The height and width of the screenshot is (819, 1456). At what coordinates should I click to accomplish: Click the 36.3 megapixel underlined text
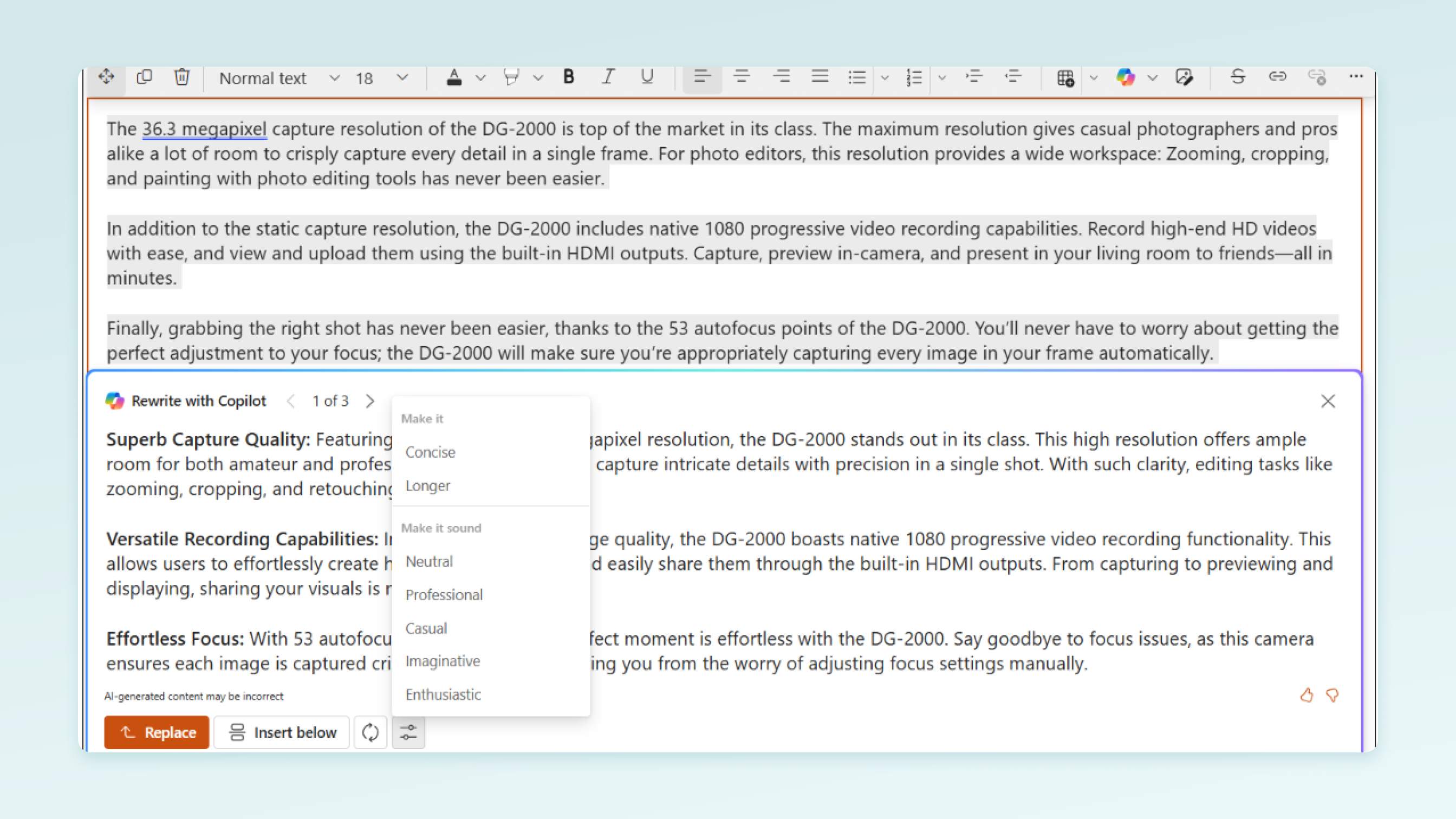pos(204,129)
